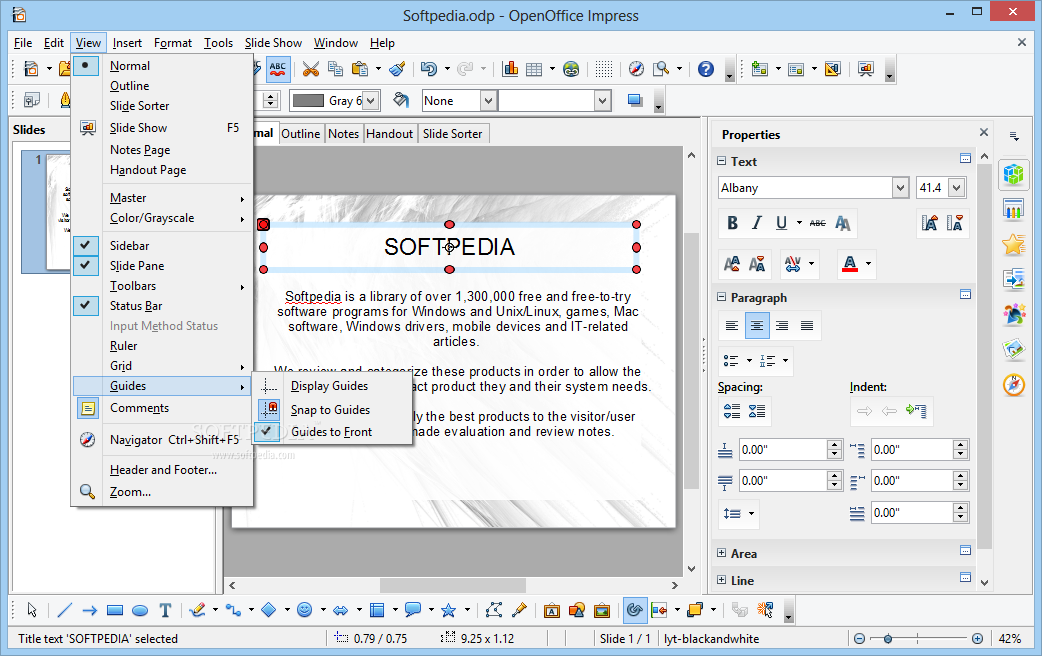Open the Albany font name dropdown
The width and height of the screenshot is (1042, 656).
pos(900,188)
